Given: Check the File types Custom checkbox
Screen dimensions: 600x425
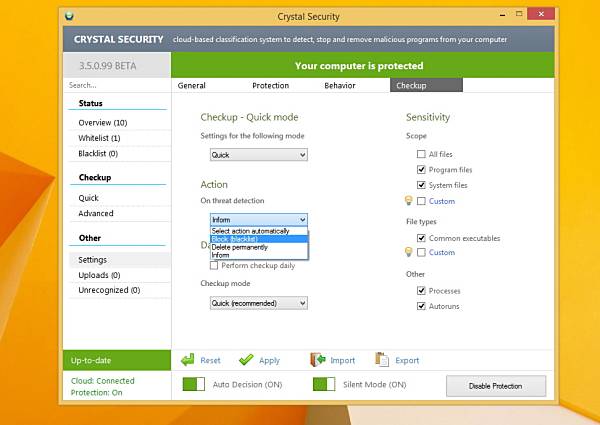Looking at the screenshot, I should [421, 252].
